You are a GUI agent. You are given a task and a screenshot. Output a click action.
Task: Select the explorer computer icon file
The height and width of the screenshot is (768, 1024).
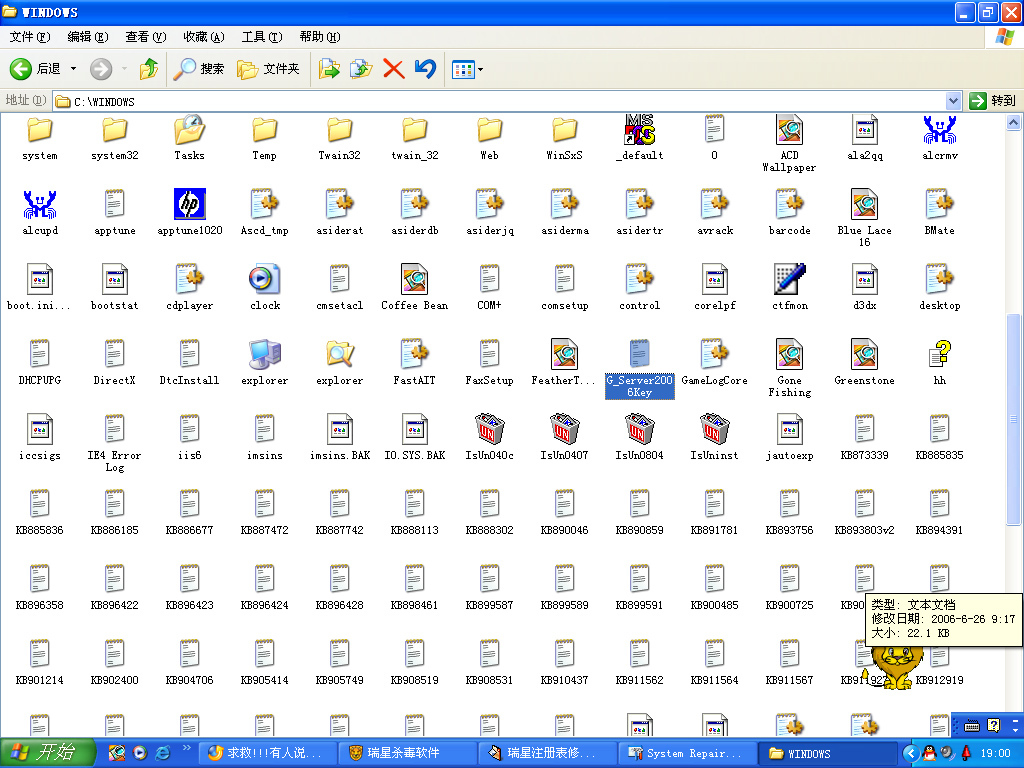pos(264,355)
